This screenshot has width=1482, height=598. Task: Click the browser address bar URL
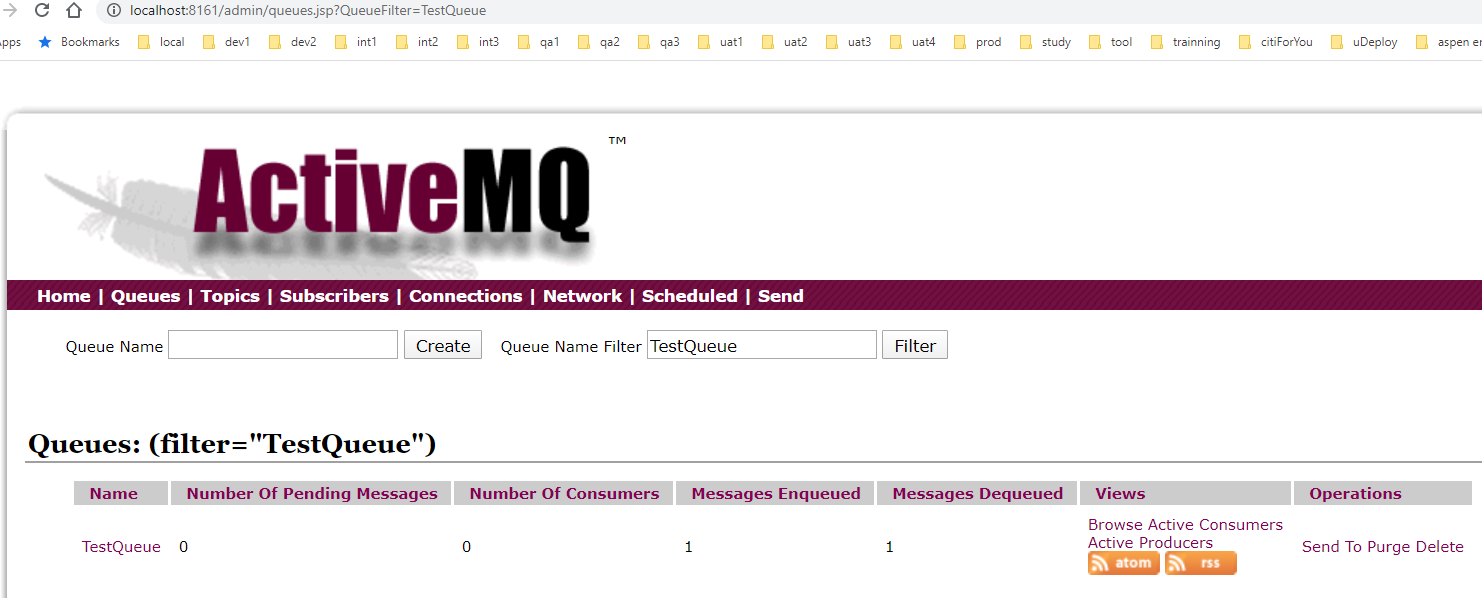tap(308, 11)
